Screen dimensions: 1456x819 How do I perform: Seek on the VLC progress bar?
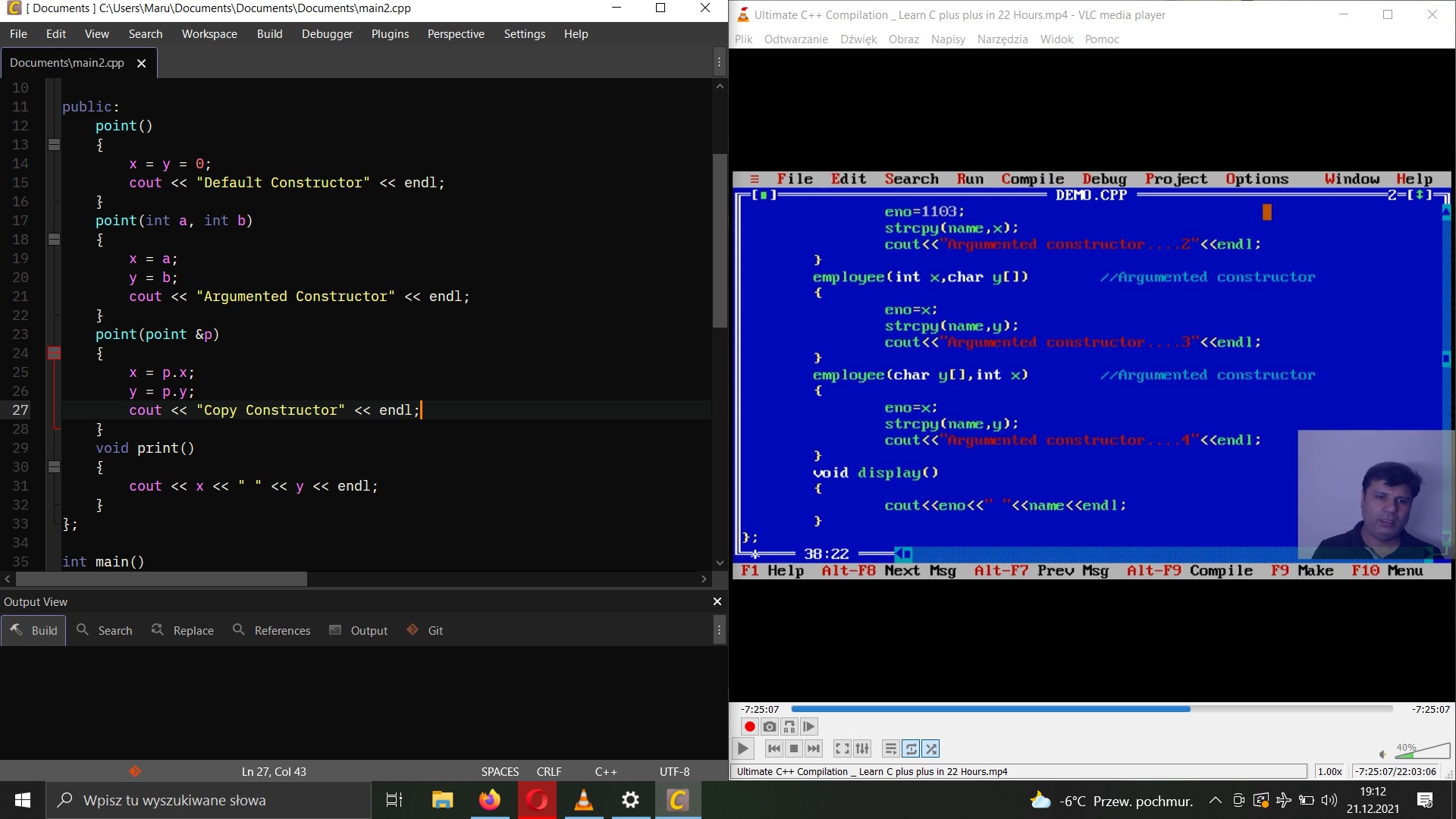(1092, 709)
